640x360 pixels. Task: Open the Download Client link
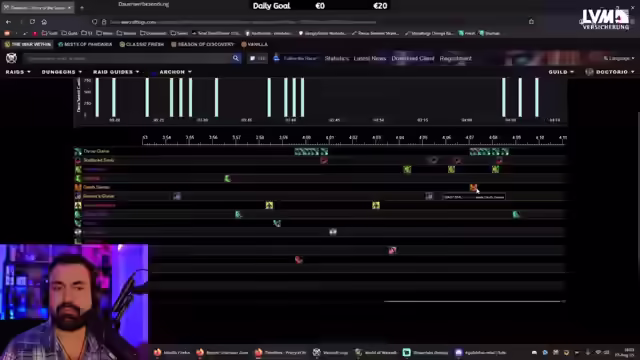[x=413, y=58]
